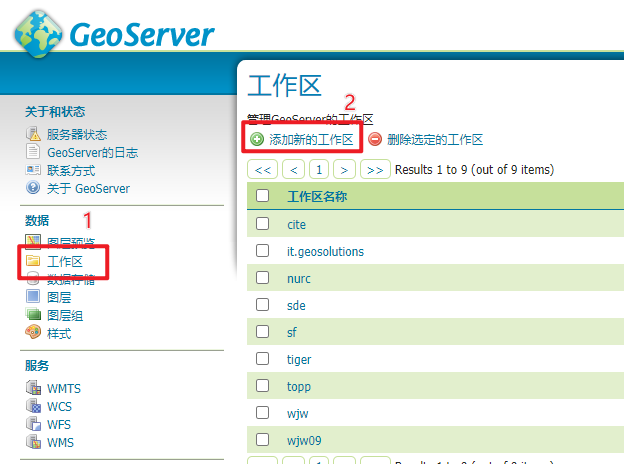The width and height of the screenshot is (624, 464).
Task: Check the box for it.geosolutions workspace
Action: (262, 251)
